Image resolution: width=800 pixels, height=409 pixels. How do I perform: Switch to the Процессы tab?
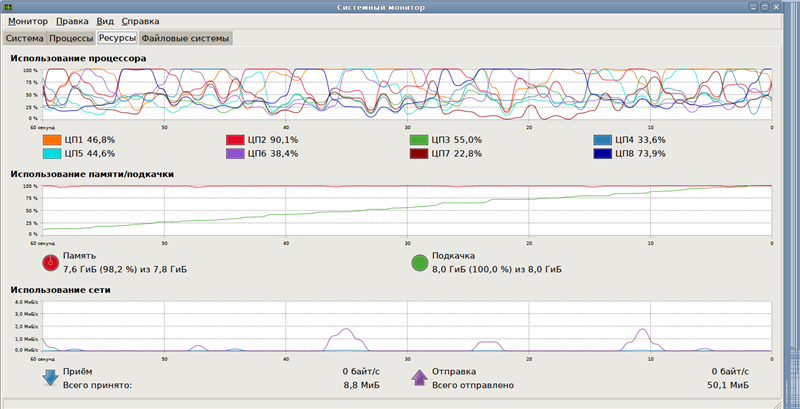[x=71, y=39]
